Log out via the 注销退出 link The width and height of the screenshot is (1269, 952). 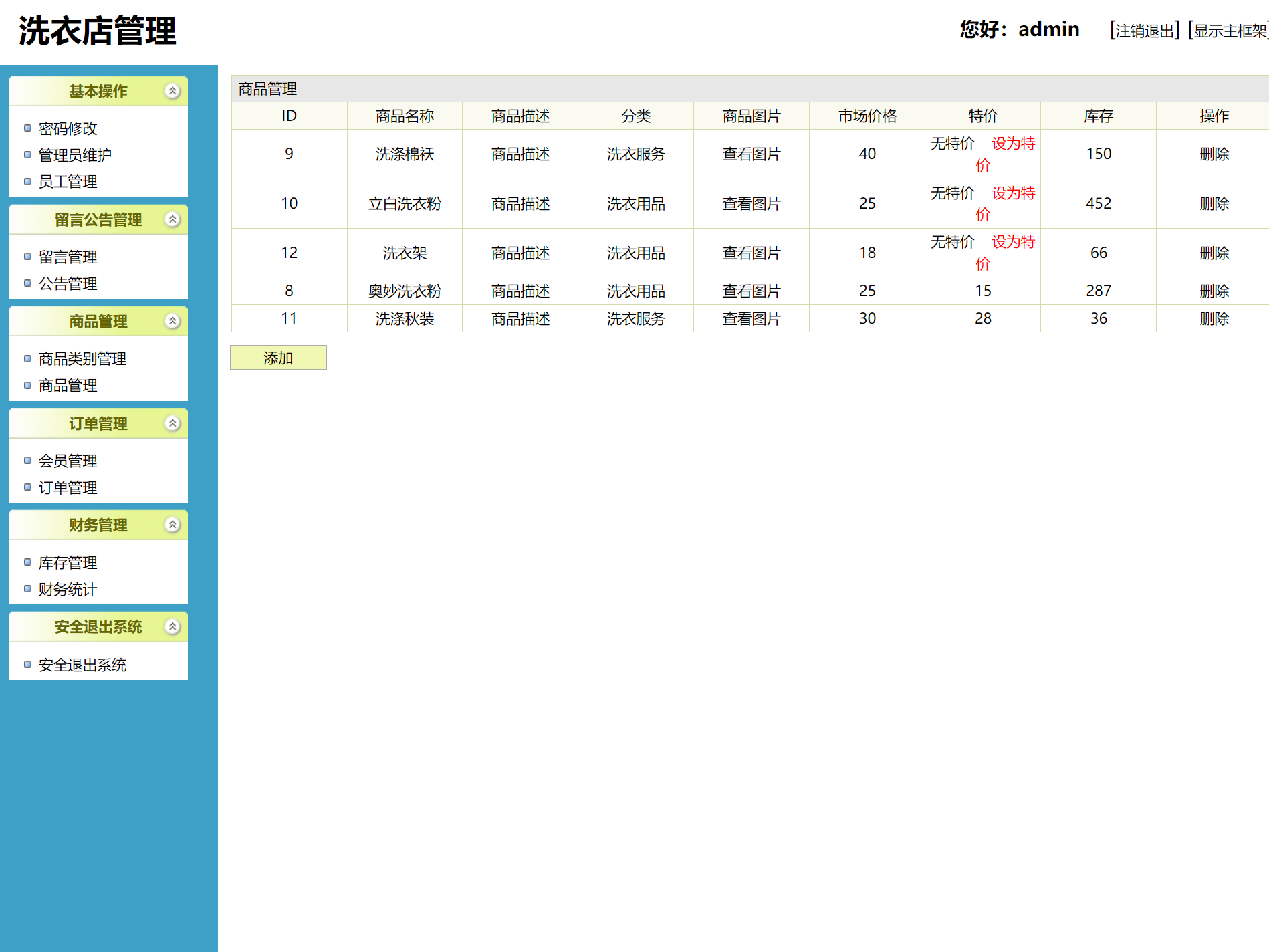1145,29
